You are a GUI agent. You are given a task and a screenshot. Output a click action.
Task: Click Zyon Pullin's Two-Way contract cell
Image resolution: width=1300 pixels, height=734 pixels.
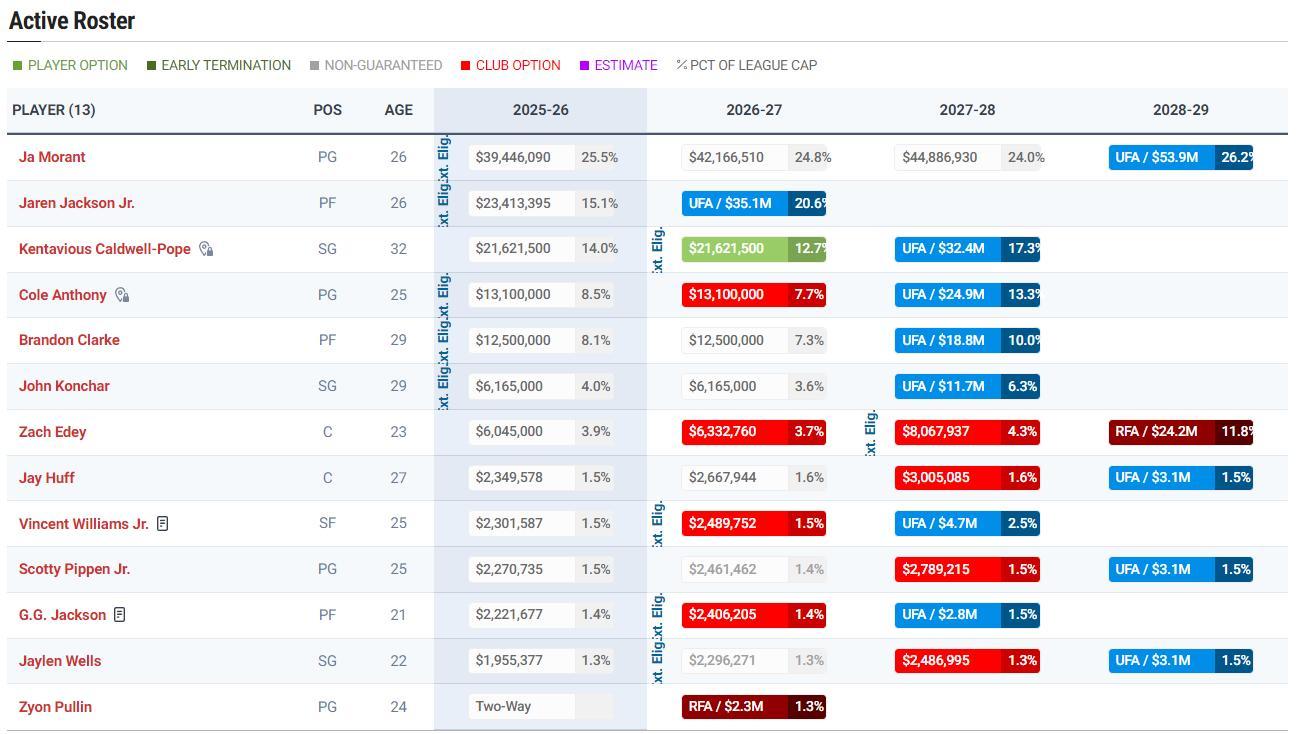click(521, 707)
